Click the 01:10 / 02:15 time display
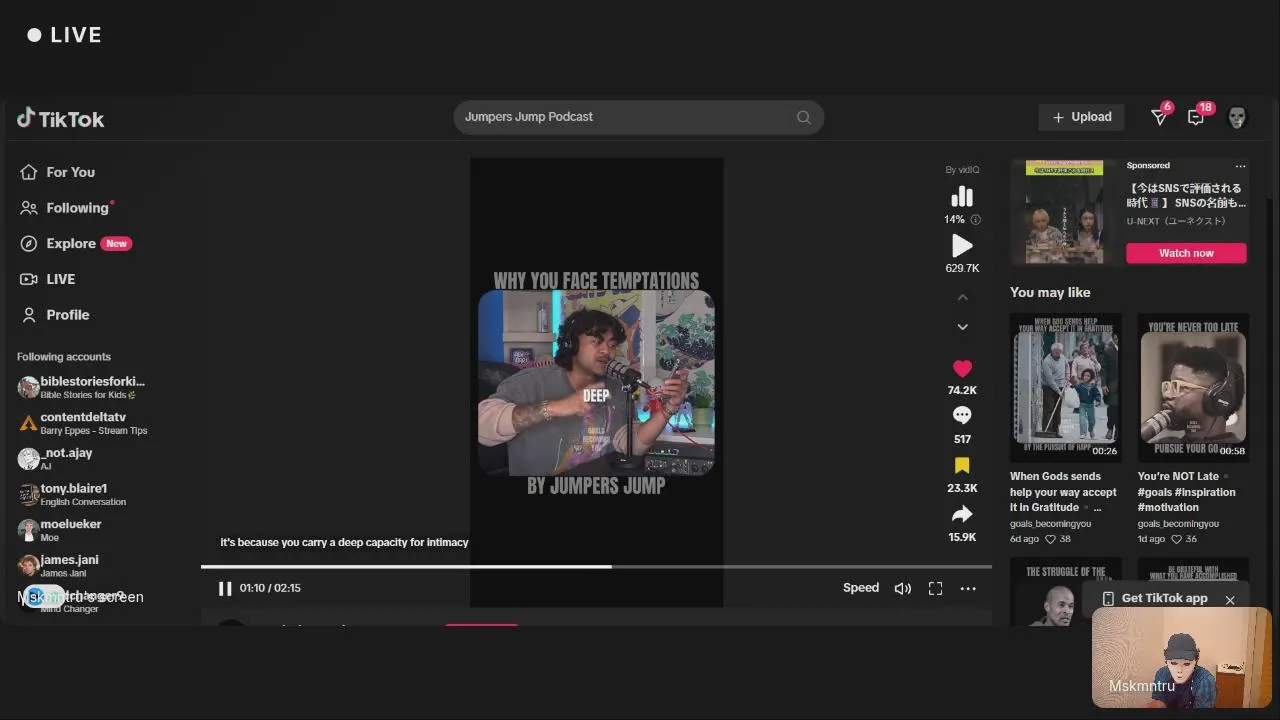Screen dimensions: 1280x720 coord(270,588)
